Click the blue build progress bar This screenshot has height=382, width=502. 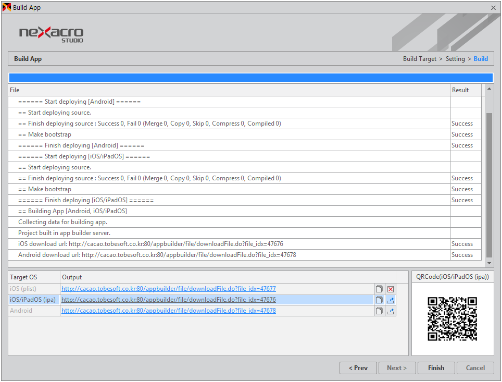(x=251, y=78)
